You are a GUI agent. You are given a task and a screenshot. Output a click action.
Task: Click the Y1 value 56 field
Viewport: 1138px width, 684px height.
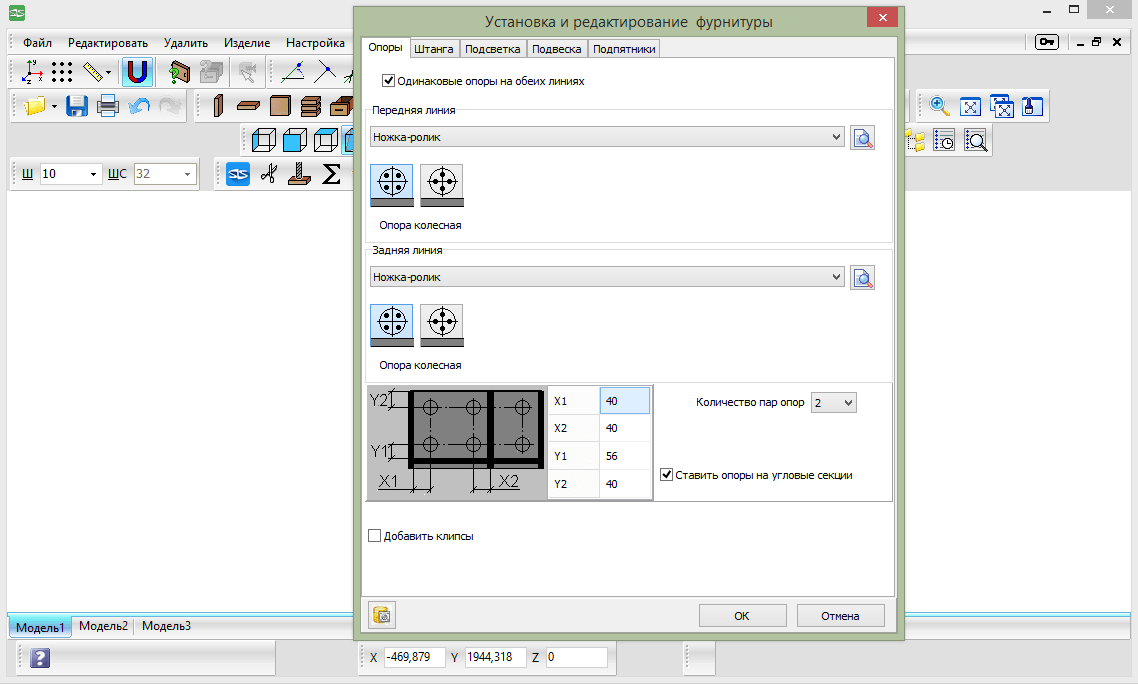[624, 456]
